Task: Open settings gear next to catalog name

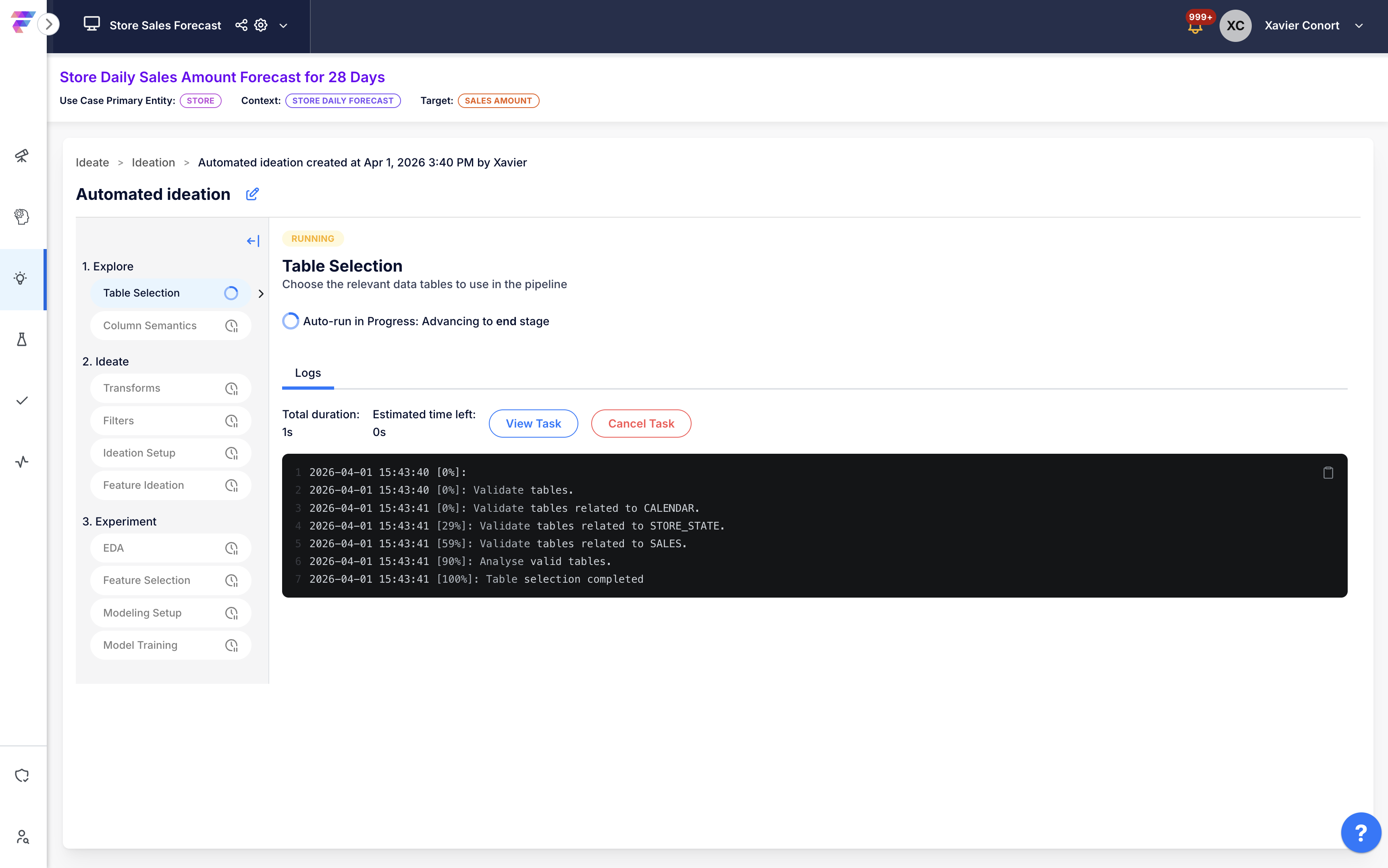Action: [x=261, y=25]
